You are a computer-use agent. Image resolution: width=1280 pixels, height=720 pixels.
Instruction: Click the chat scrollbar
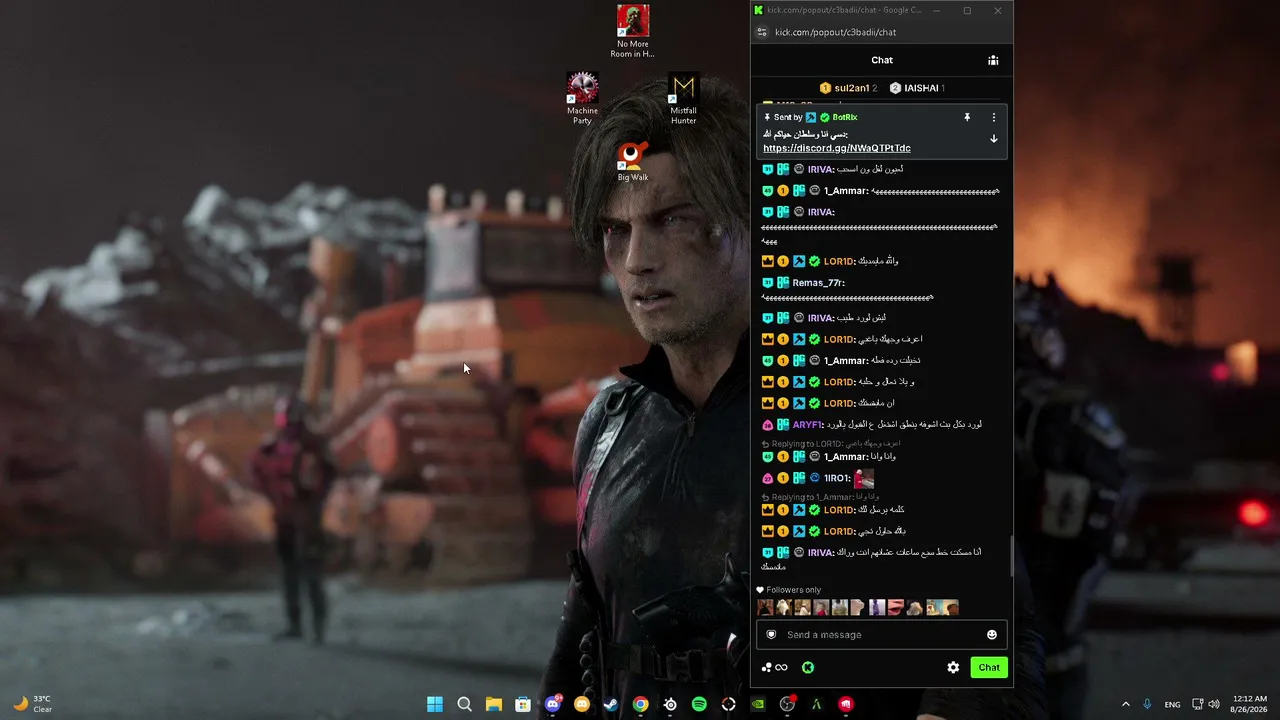[1010, 555]
